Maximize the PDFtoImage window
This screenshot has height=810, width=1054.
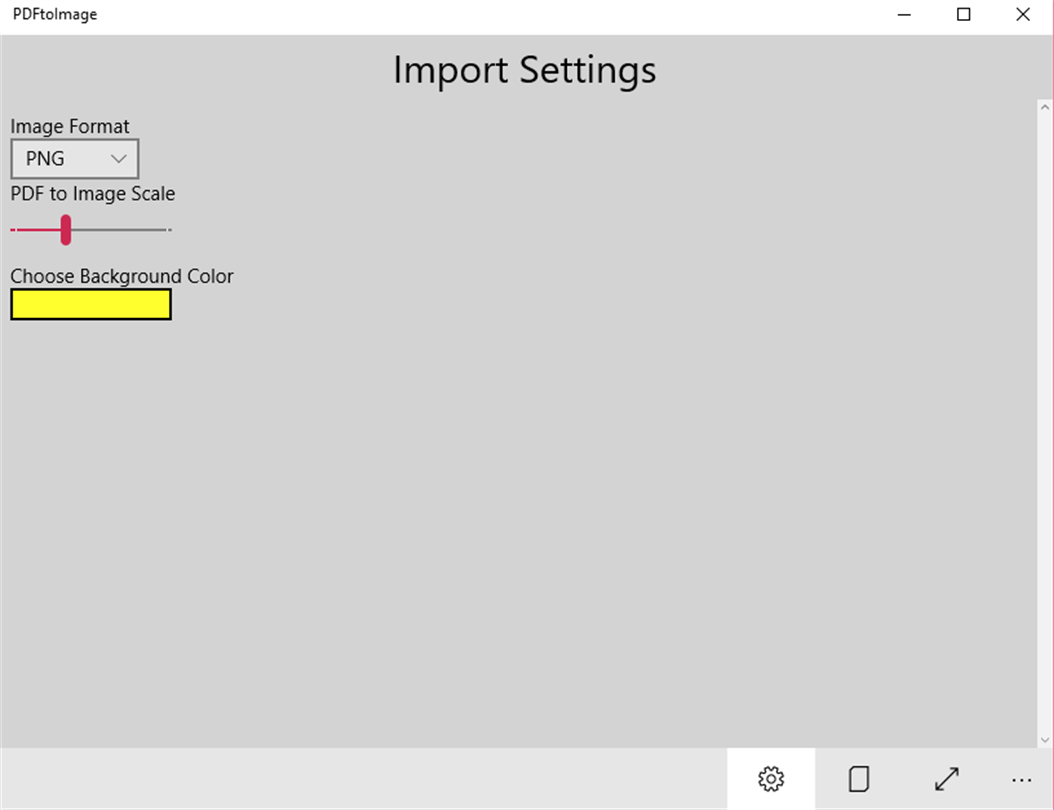(963, 15)
